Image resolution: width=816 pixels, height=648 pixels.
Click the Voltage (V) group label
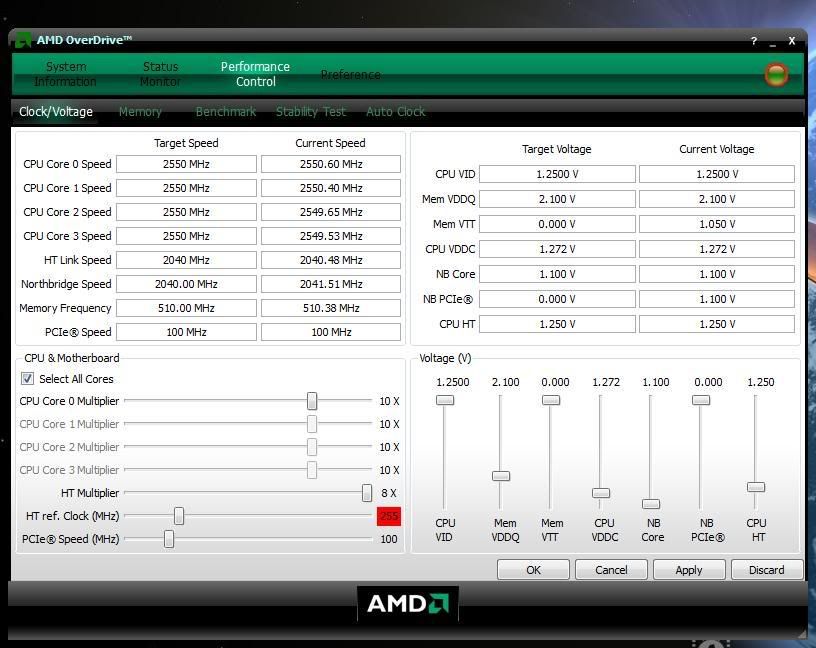[x=445, y=358]
